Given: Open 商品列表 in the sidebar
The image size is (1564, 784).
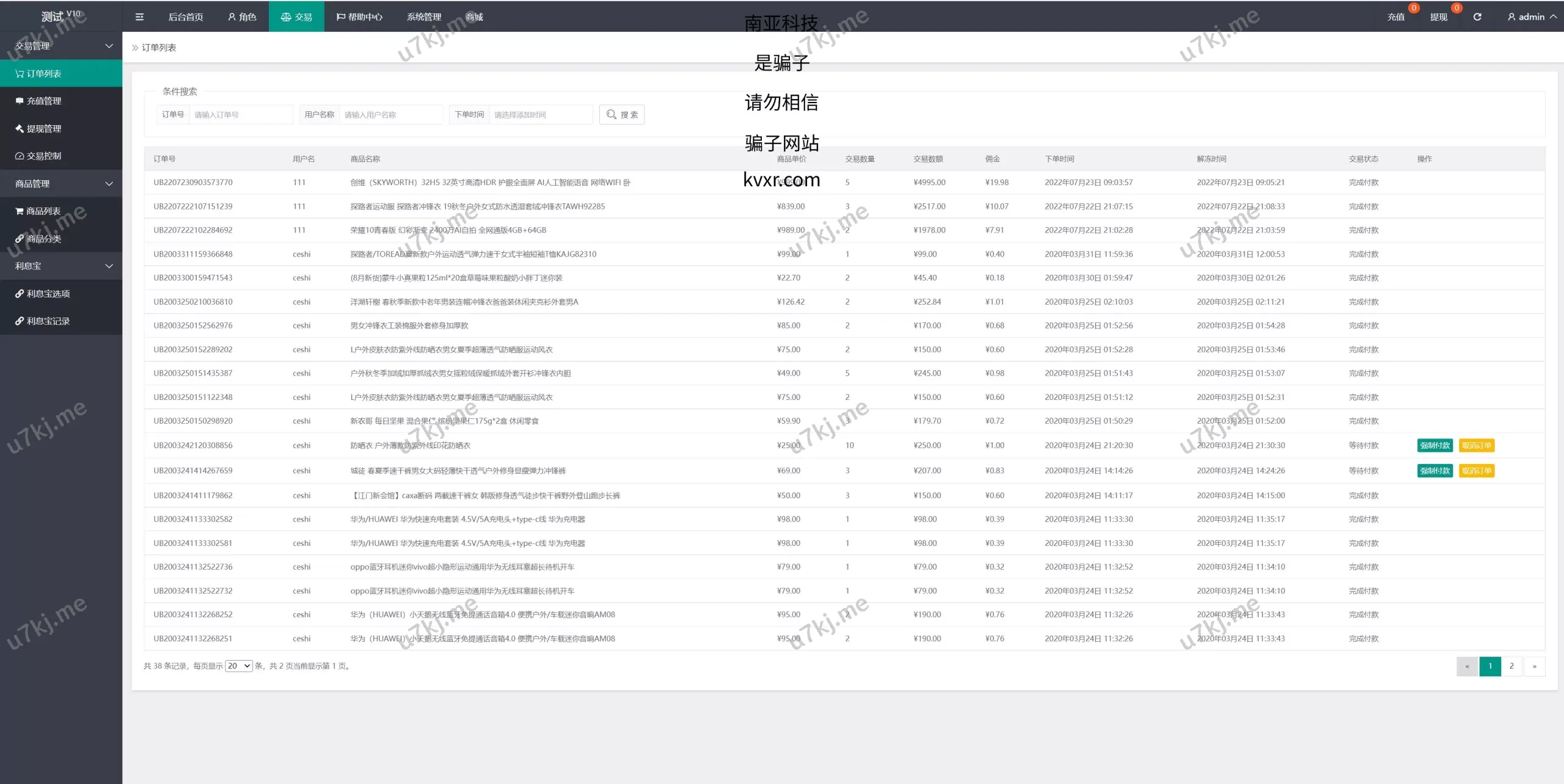Looking at the screenshot, I should [x=44, y=211].
